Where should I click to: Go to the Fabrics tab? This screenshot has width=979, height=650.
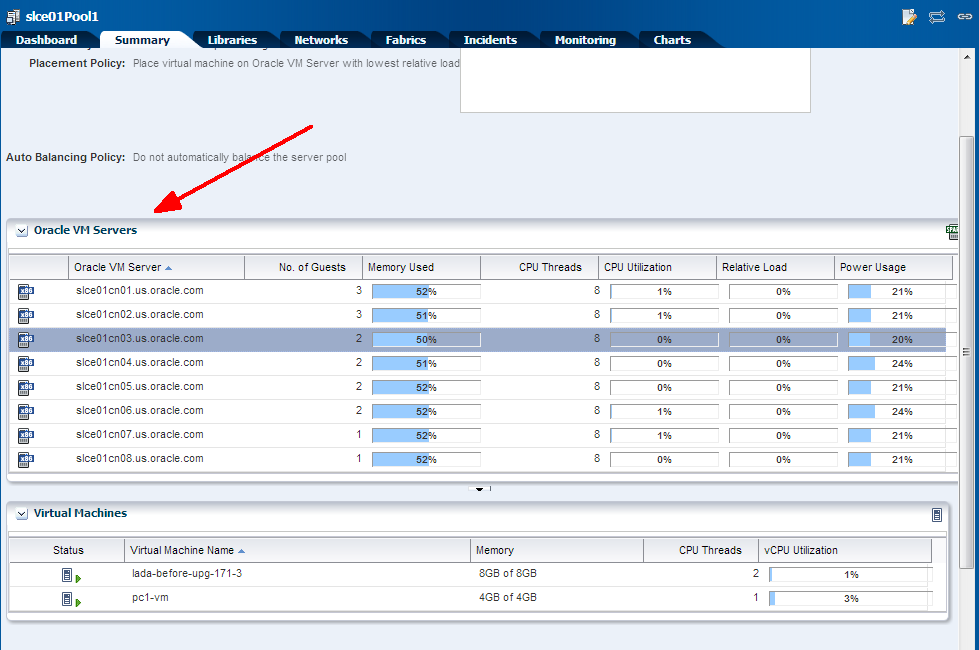pos(406,40)
